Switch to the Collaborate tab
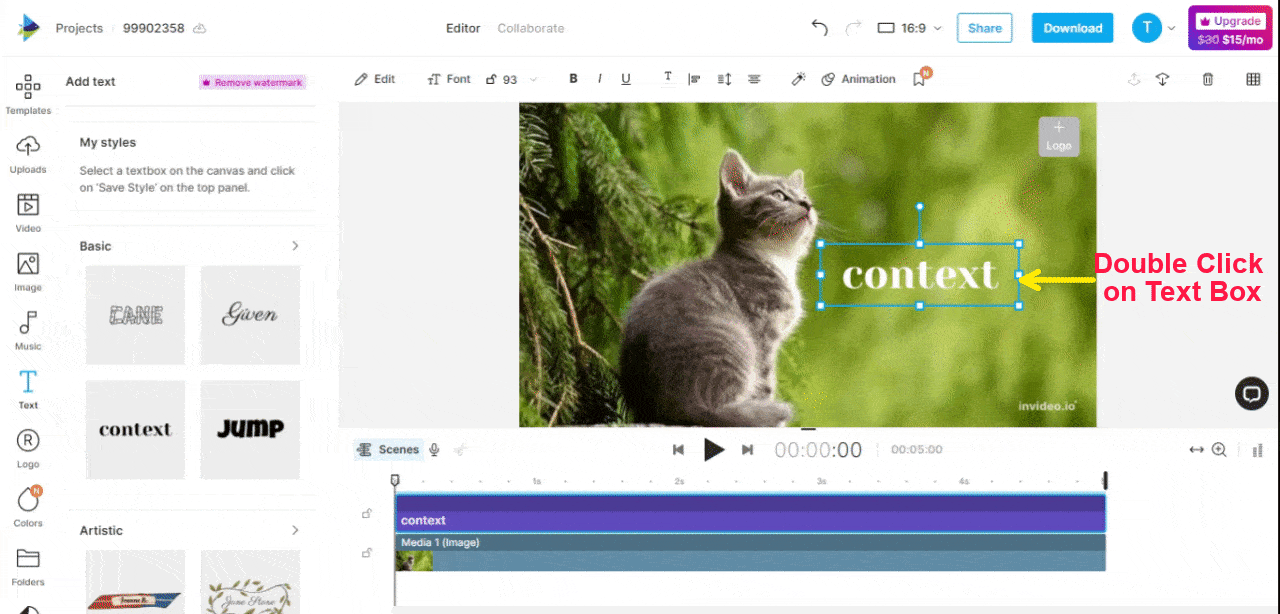 click(531, 28)
